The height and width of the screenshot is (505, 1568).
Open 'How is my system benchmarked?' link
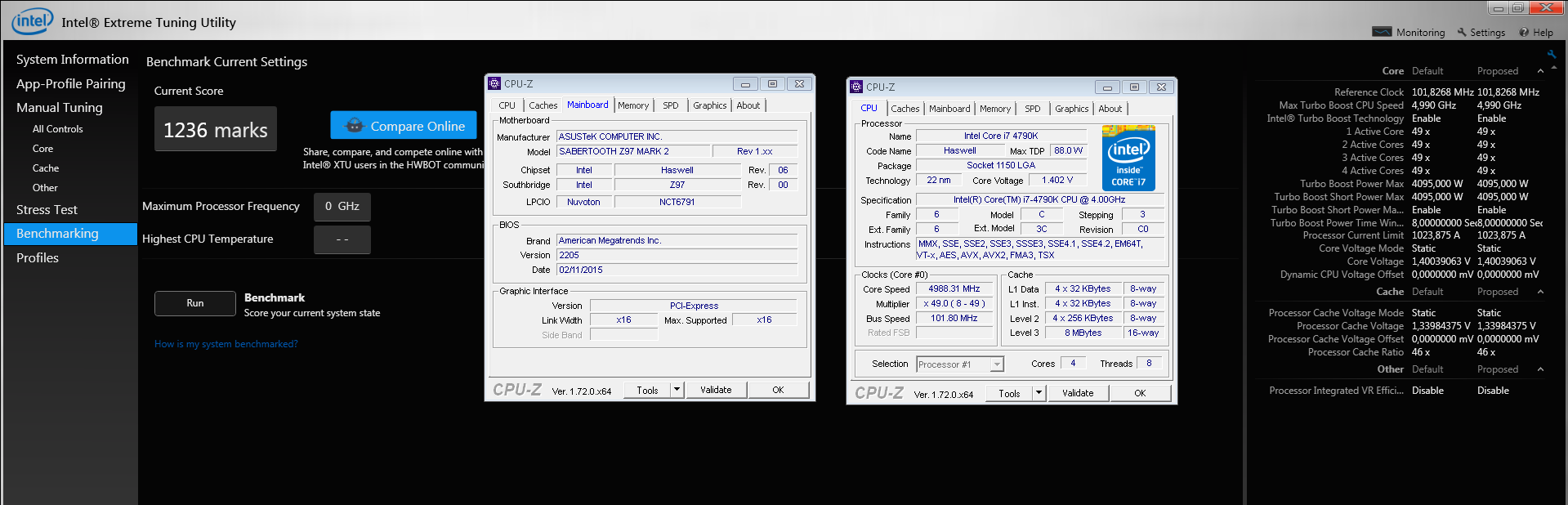point(226,344)
